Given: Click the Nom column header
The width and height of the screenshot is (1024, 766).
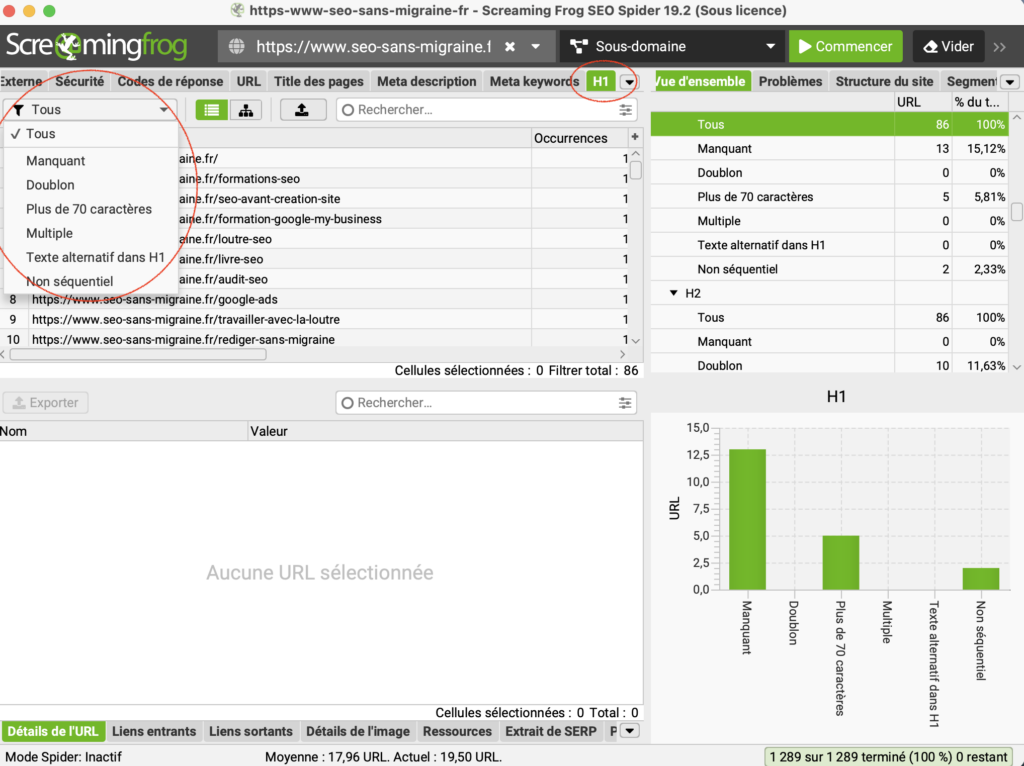Looking at the screenshot, I should click(123, 431).
